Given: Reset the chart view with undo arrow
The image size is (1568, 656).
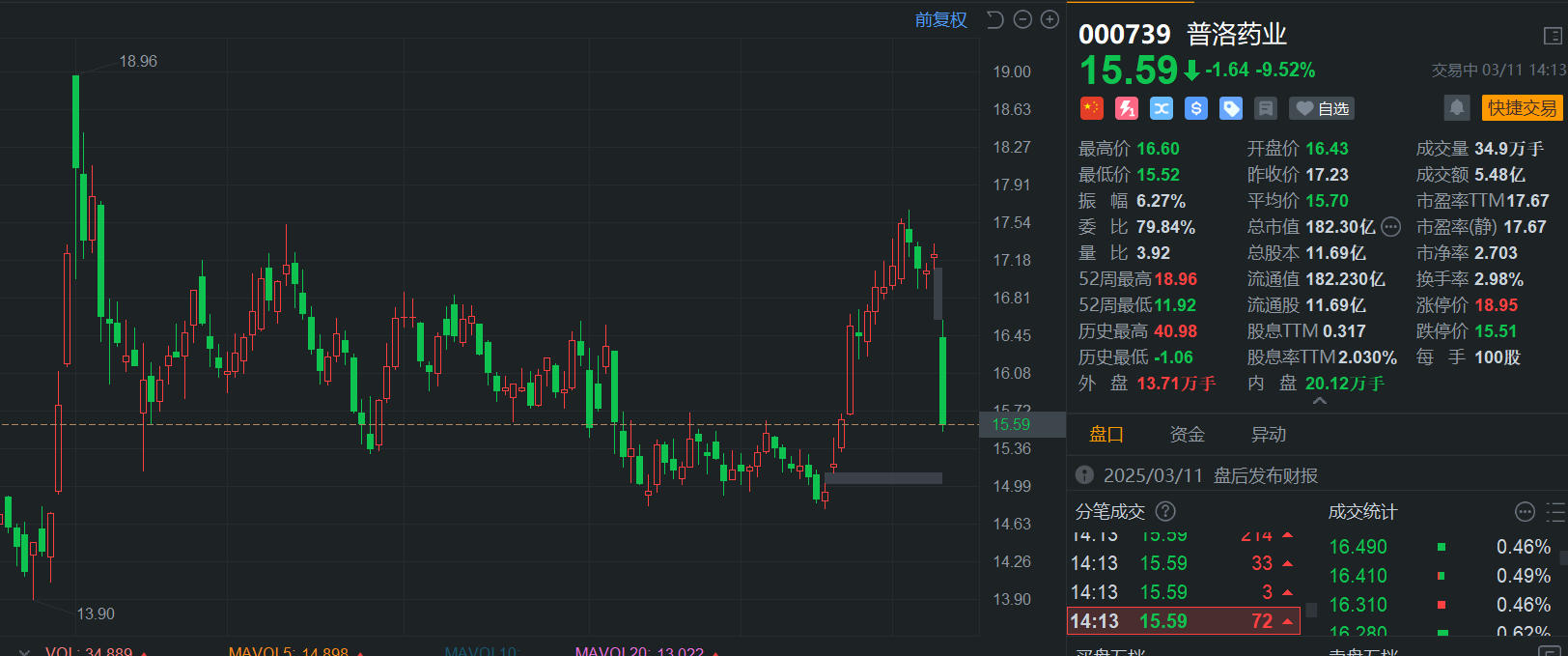Looking at the screenshot, I should click(995, 20).
